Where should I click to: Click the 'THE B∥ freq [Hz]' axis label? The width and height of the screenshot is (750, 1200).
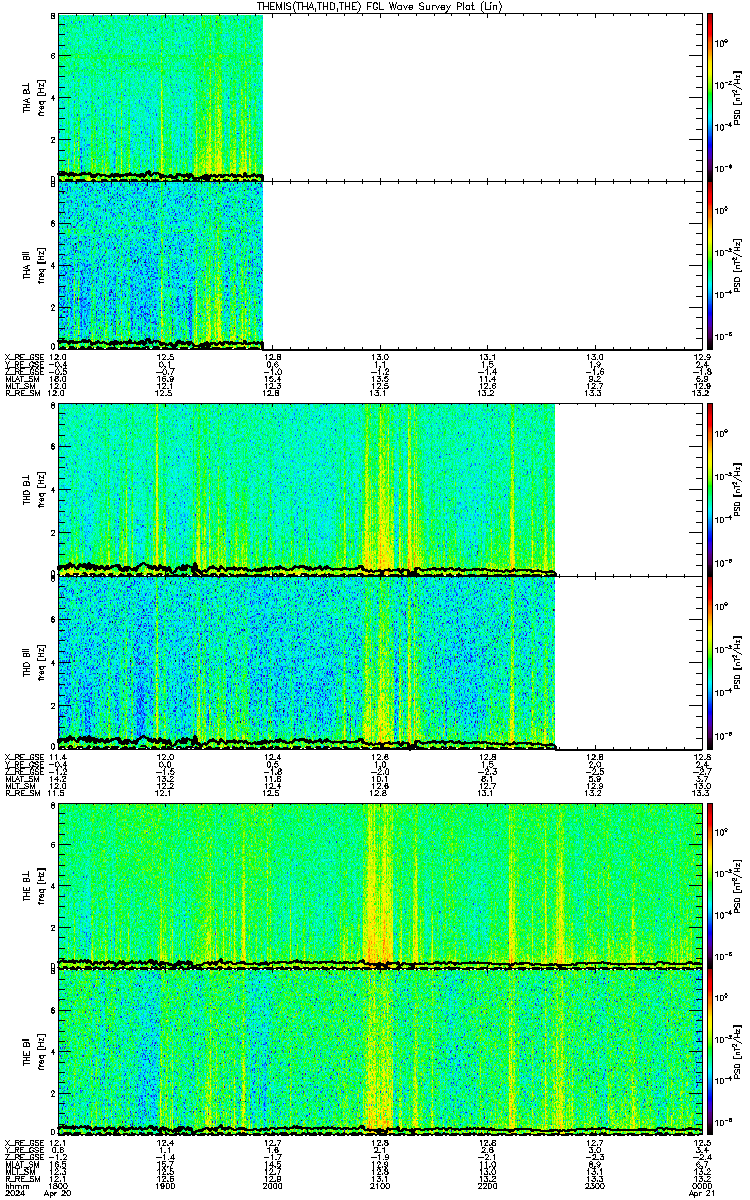[33, 1052]
